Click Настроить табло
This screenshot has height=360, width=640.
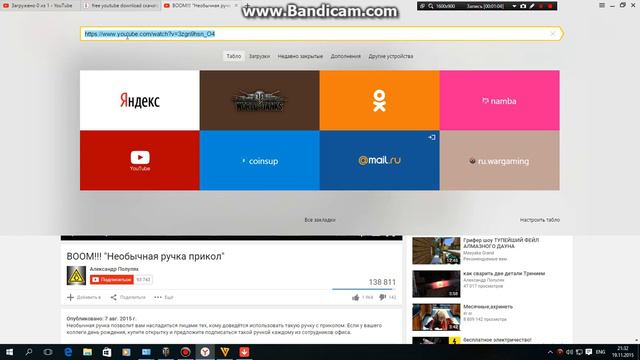(540, 220)
